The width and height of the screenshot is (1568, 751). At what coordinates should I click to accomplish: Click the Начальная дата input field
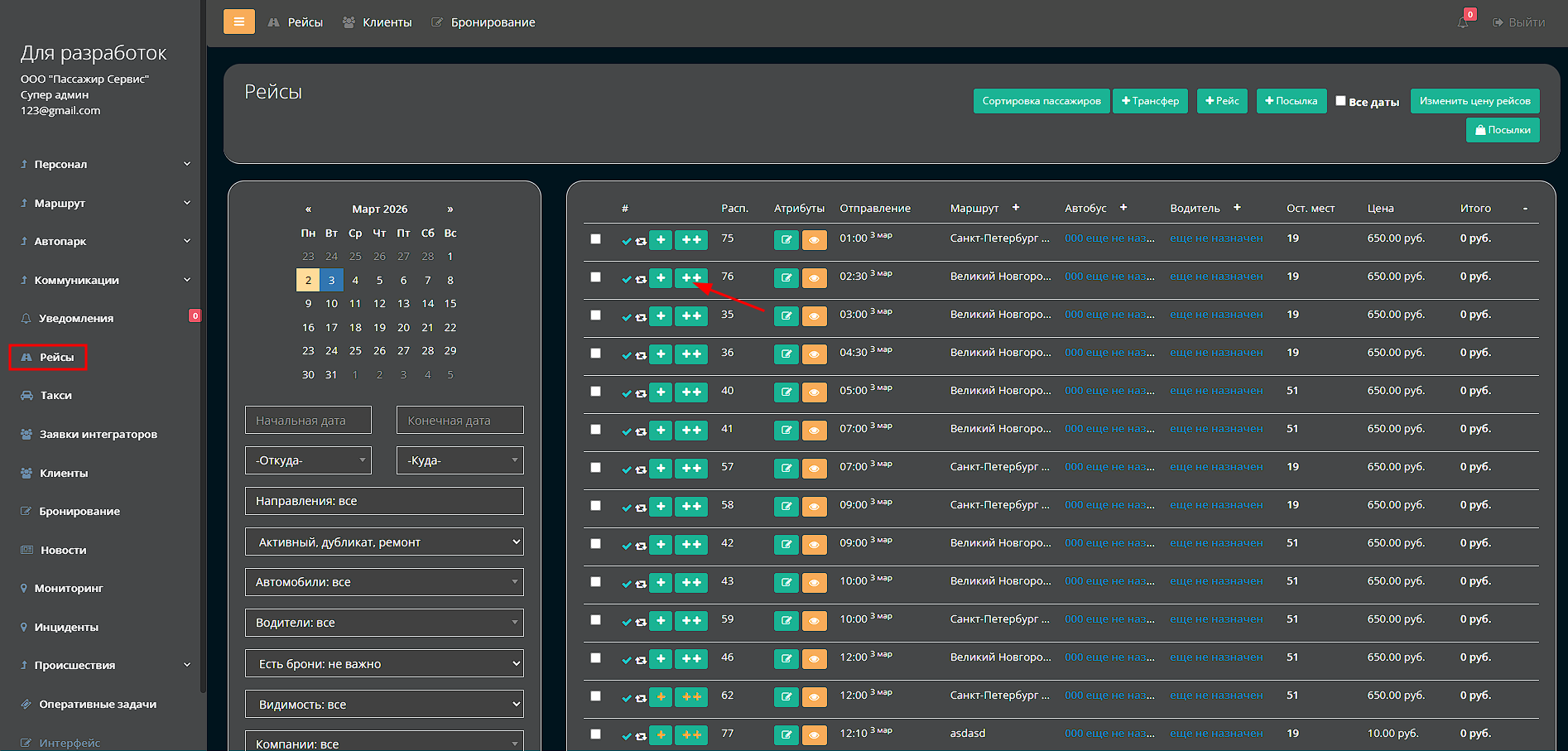point(308,421)
